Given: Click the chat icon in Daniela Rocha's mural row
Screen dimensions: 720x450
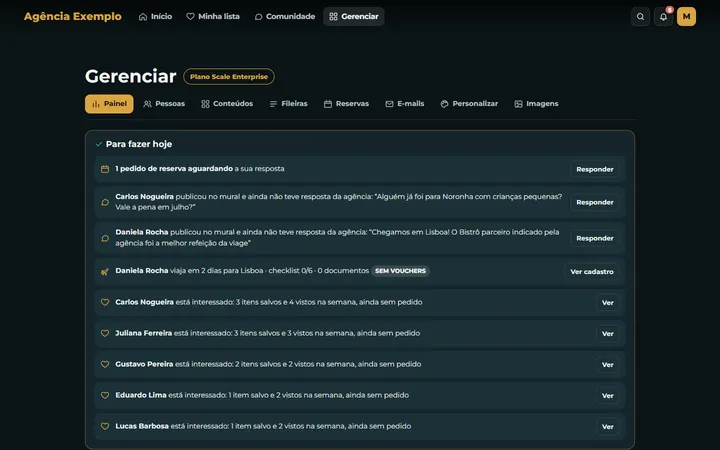Looking at the screenshot, I should [x=105, y=238].
